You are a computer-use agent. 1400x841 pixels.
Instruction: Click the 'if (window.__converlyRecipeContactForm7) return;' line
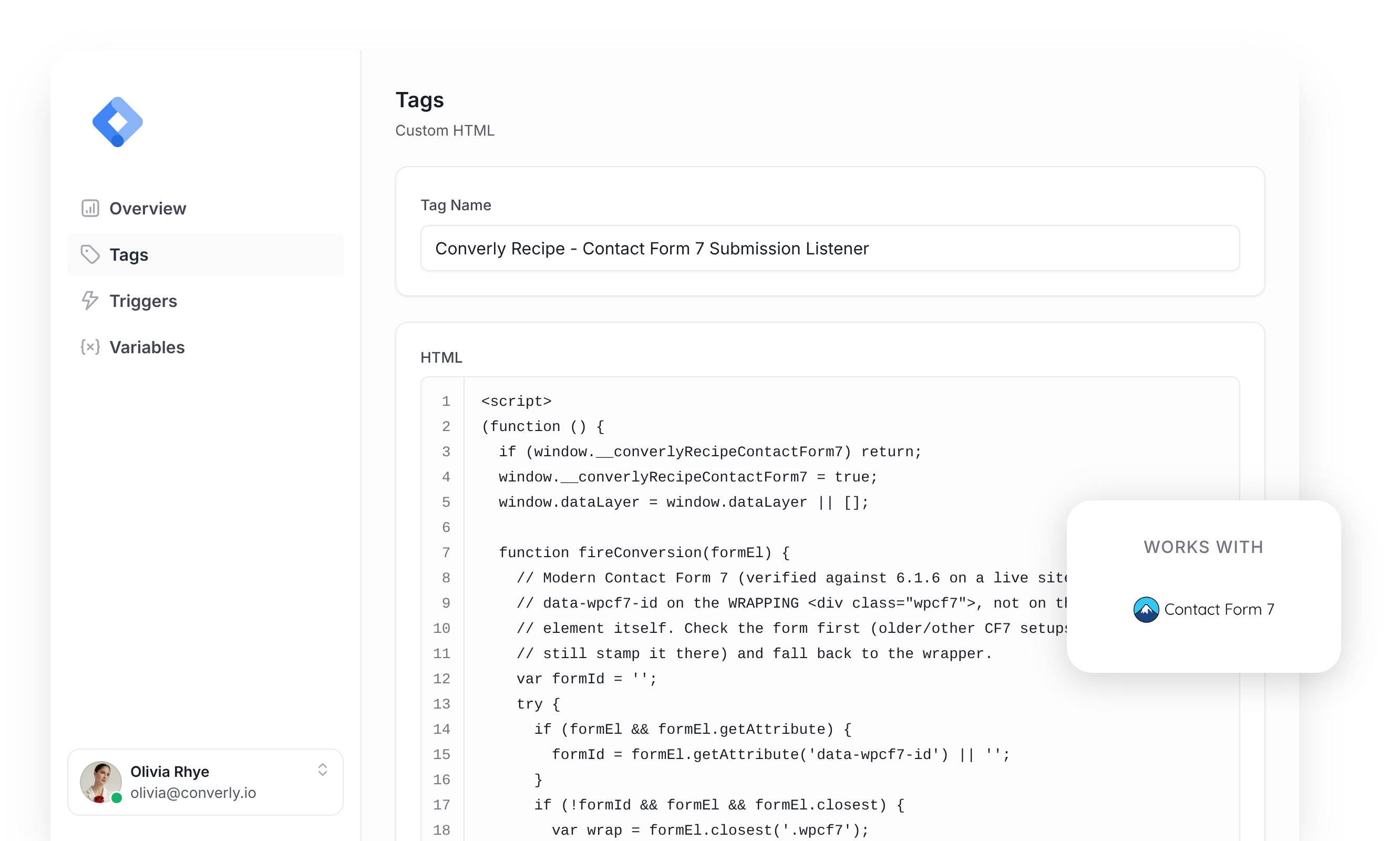pyautogui.click(x=710, y=452)
